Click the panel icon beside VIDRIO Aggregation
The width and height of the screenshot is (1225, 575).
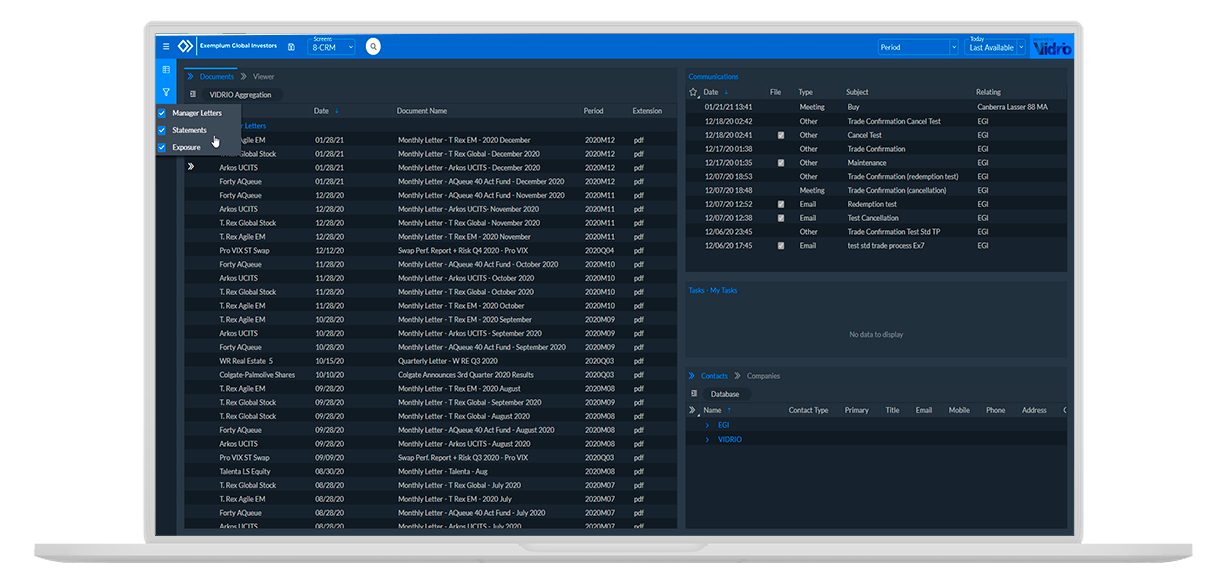[193, 94]
